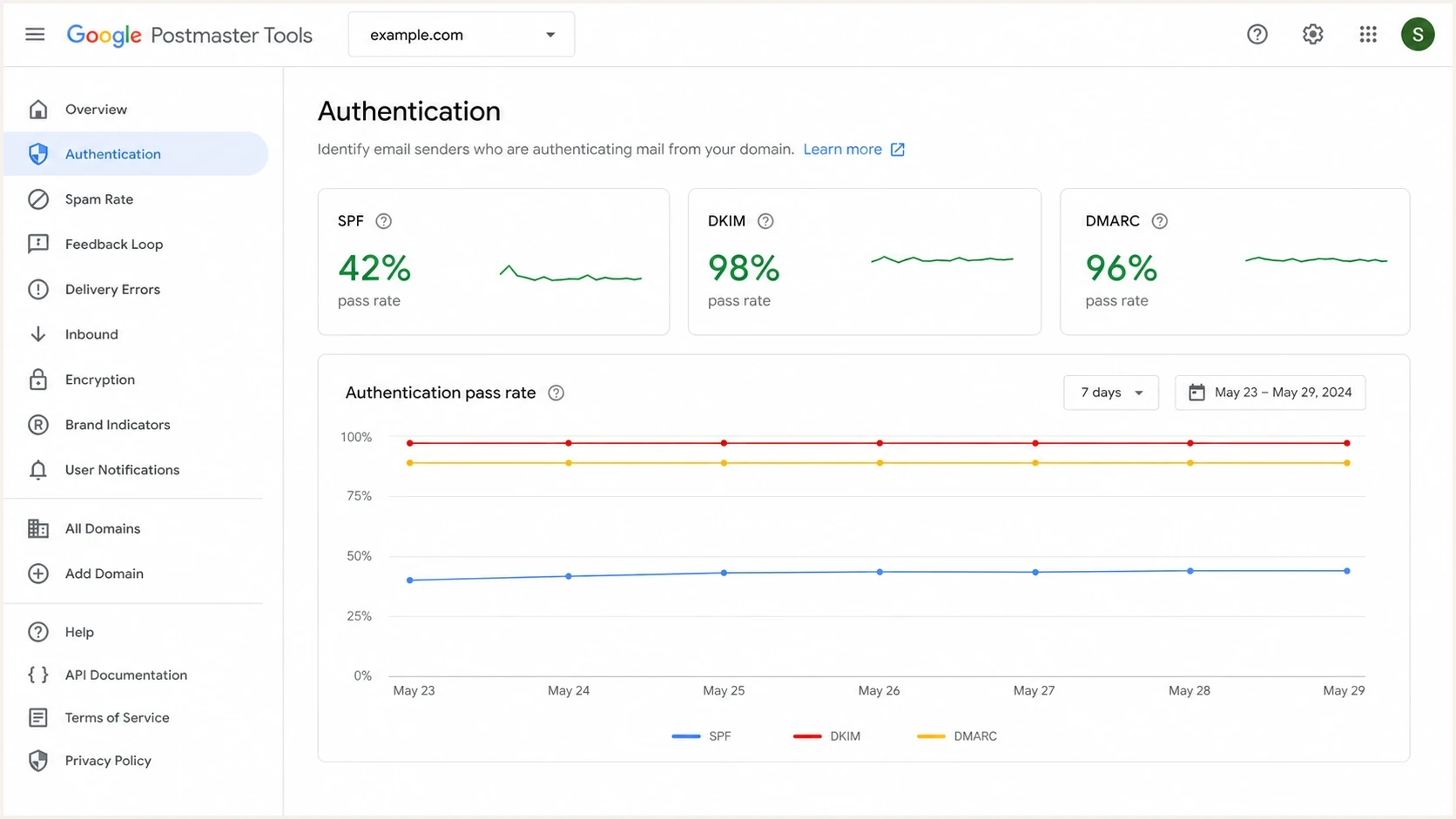Click the SPF sparkline in its card

point(570,274)
